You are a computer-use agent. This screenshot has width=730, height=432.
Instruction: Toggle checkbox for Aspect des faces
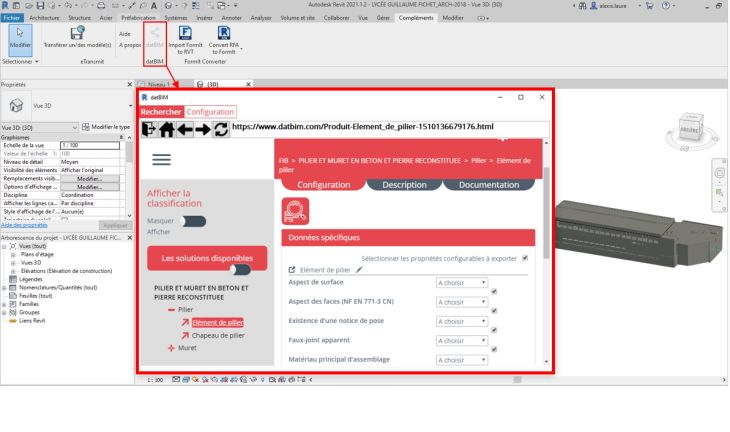[494, 310]
